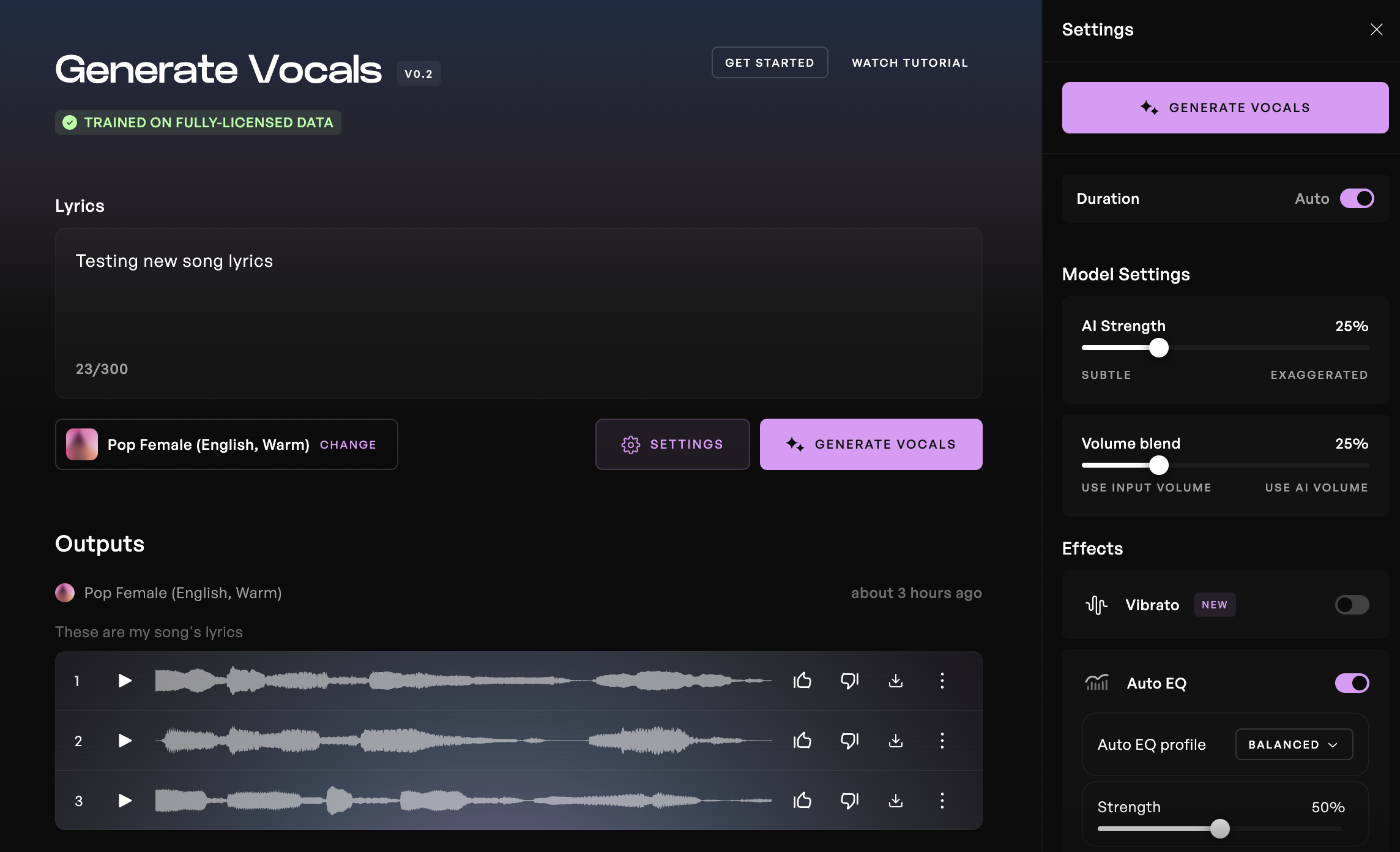Image resolution: width=1400 pixels, height=852 pixels.
Task: Click the Outputs heading
Action: tap(100, 544)
